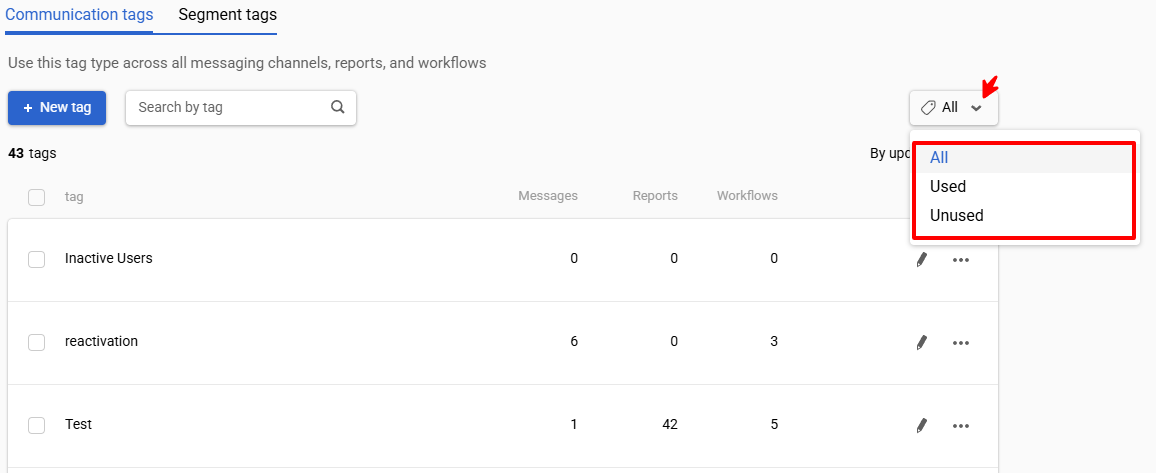This screenshot has width=1156, height=473.
Task: Click the edit pencil for reactivation tag
Action: (921, 343)
